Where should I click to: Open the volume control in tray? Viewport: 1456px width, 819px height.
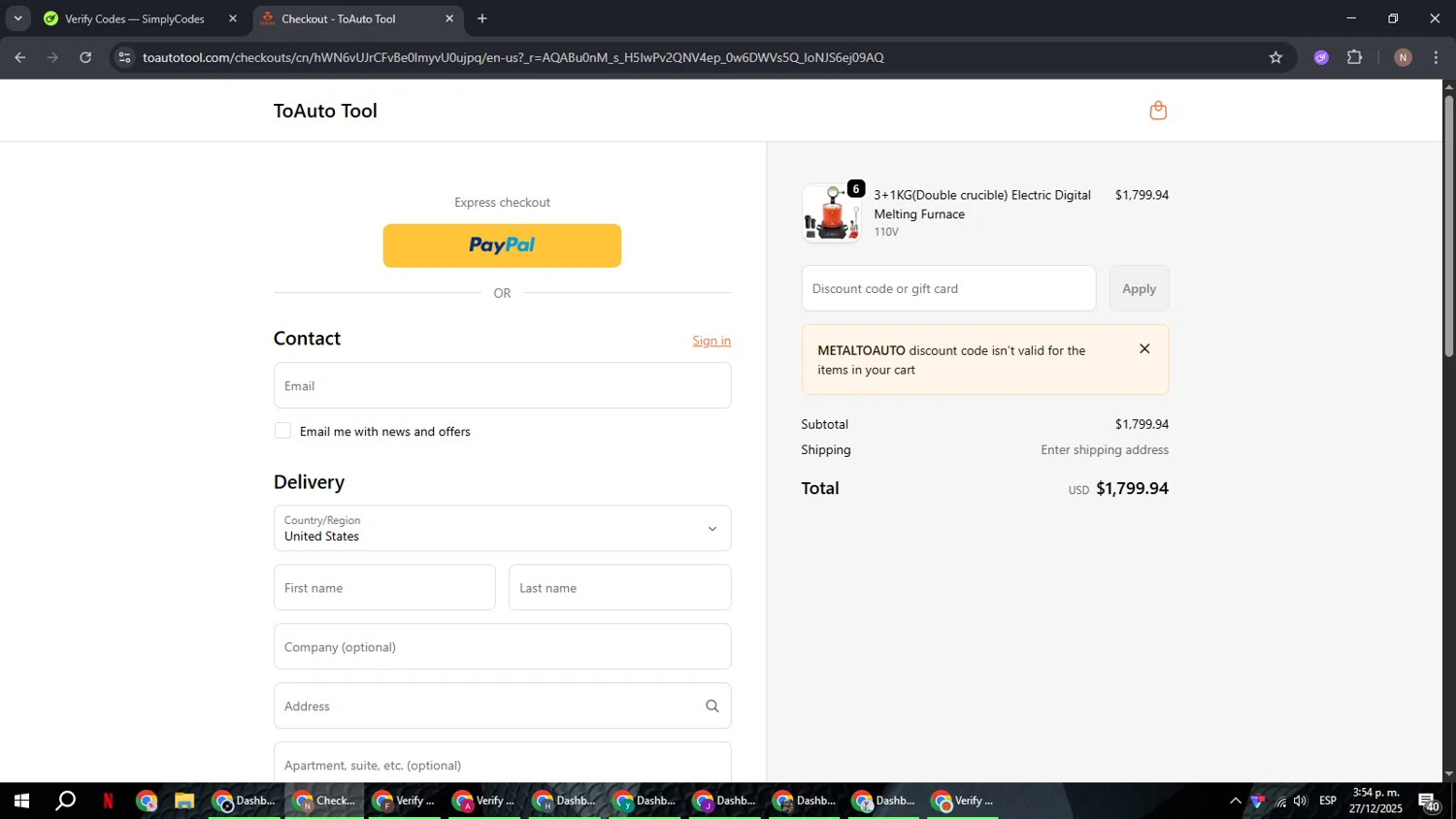[x=1301, y=801]
